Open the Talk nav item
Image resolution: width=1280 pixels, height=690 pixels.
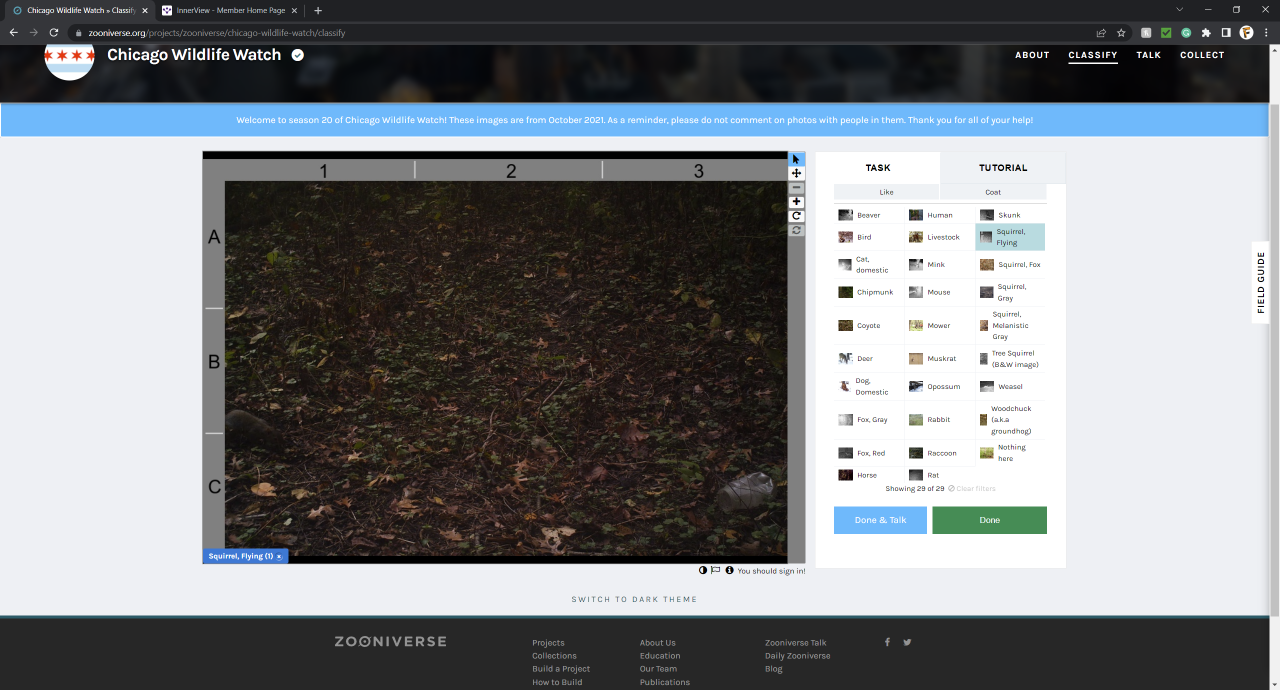pyautogui.click(x=1149, y=55)
